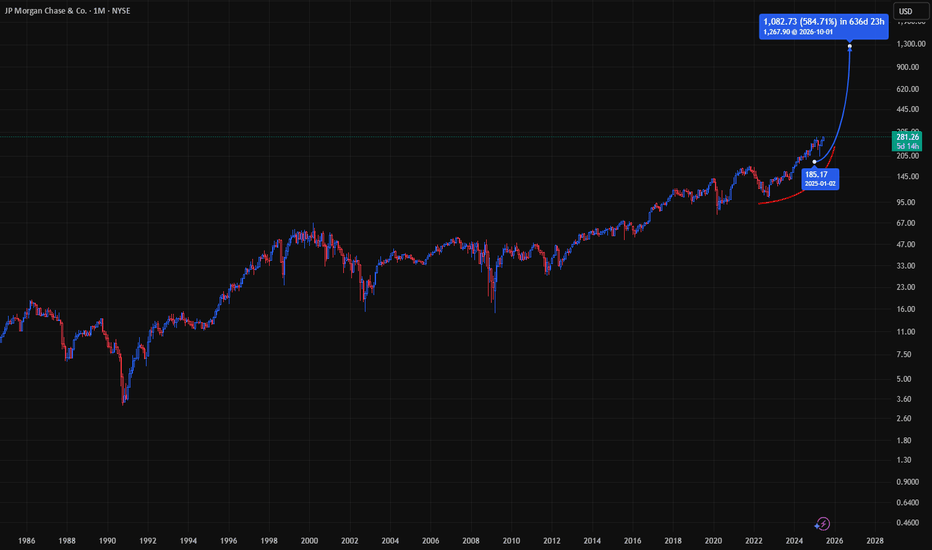
Task: Click the 1994 year on time axis
Action: pyautogui.click(x=188, y=541)
